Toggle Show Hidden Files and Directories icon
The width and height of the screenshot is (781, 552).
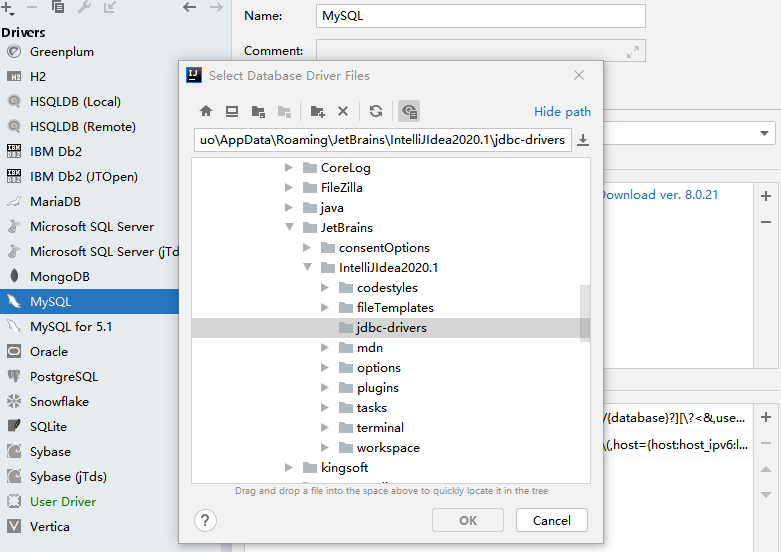(409, 111)
